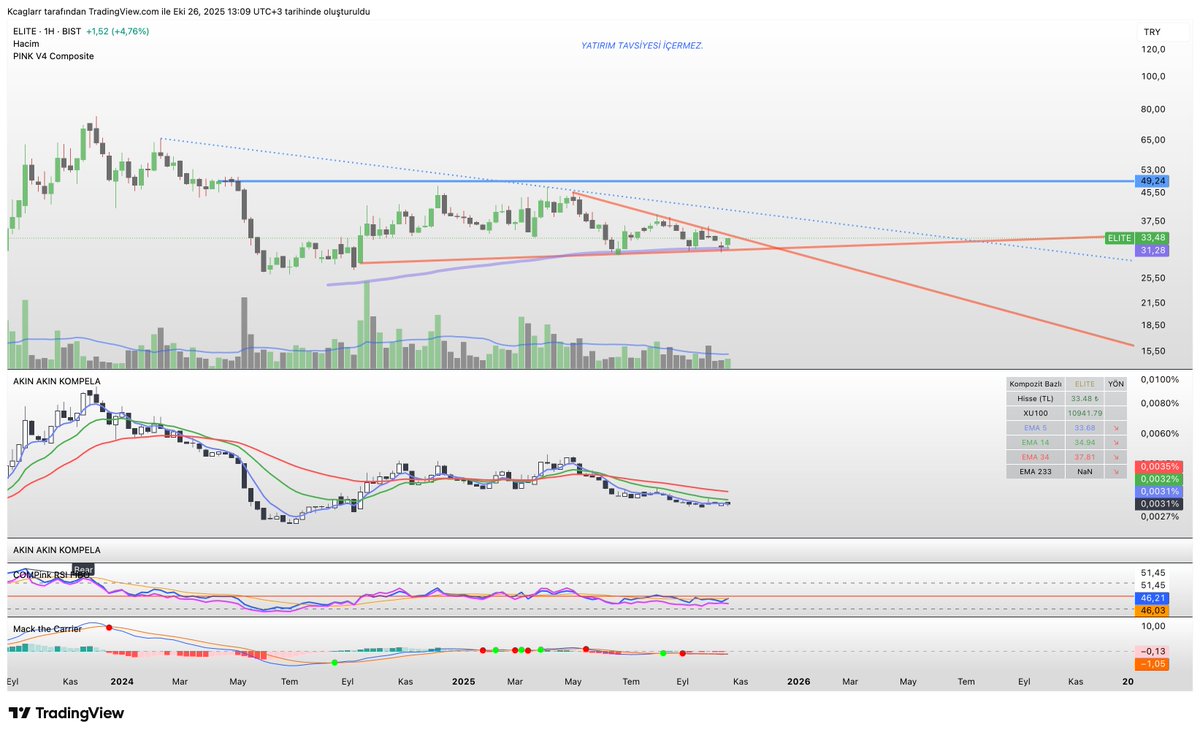Click the 0,0027% axis label
The image size is (1200, 735).
(1159, 517)
